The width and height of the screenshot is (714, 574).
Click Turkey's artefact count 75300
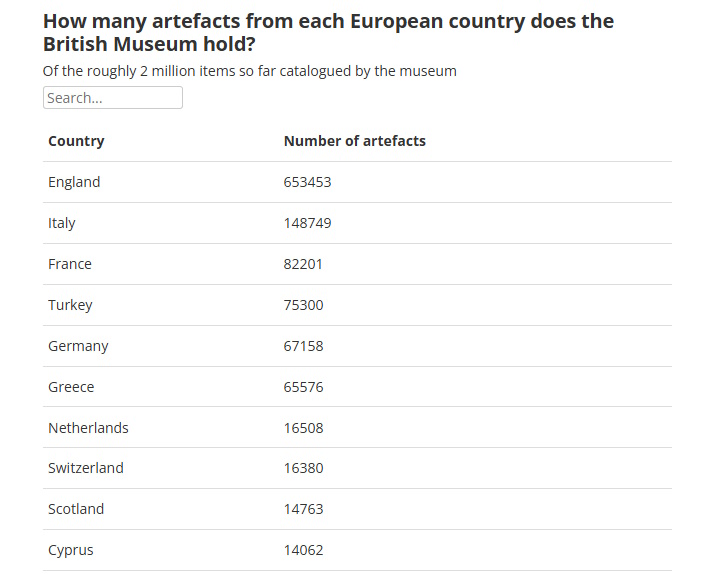pos(303,305)
